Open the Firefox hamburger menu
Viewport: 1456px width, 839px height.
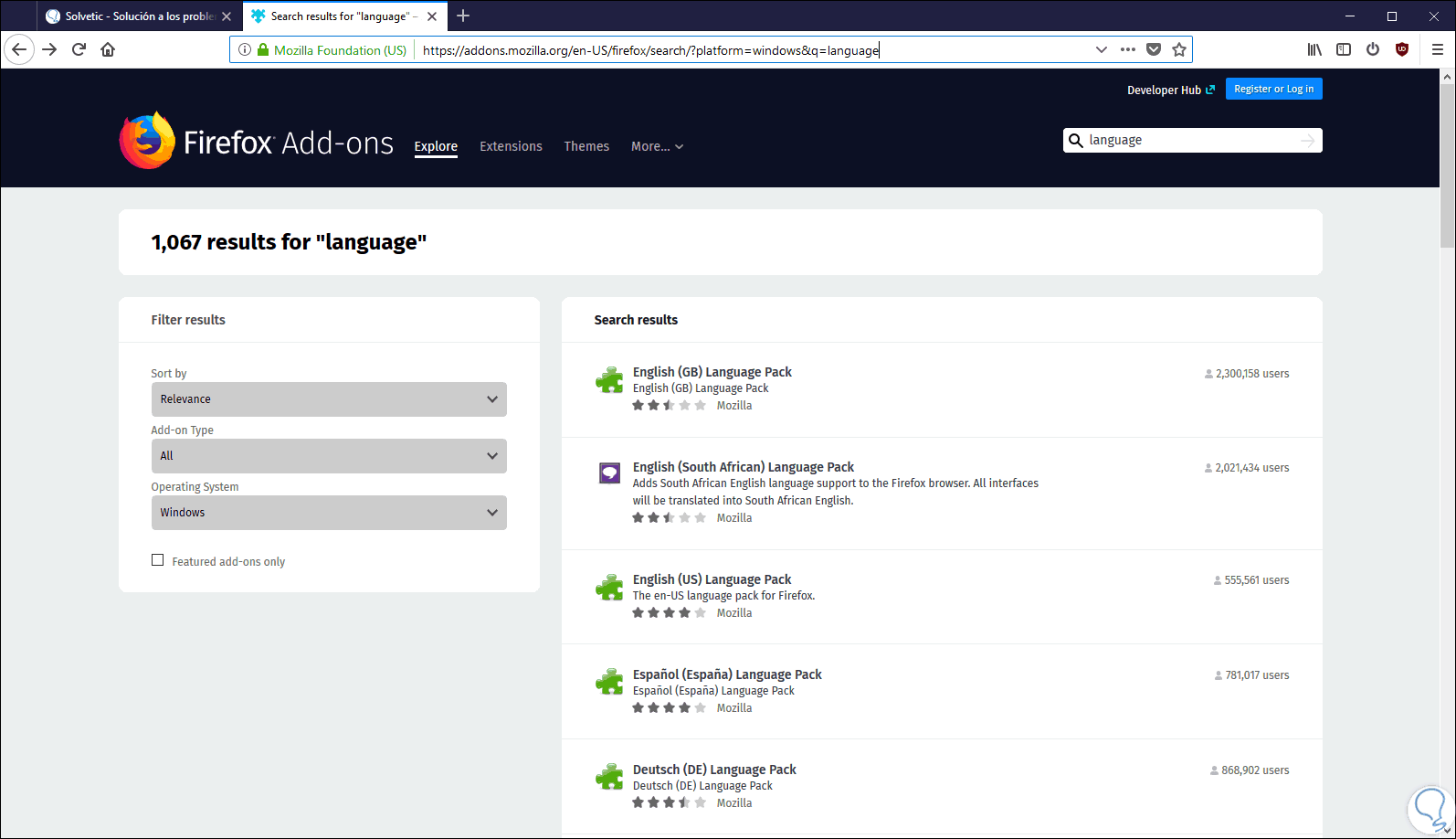tap(1437, 49)
